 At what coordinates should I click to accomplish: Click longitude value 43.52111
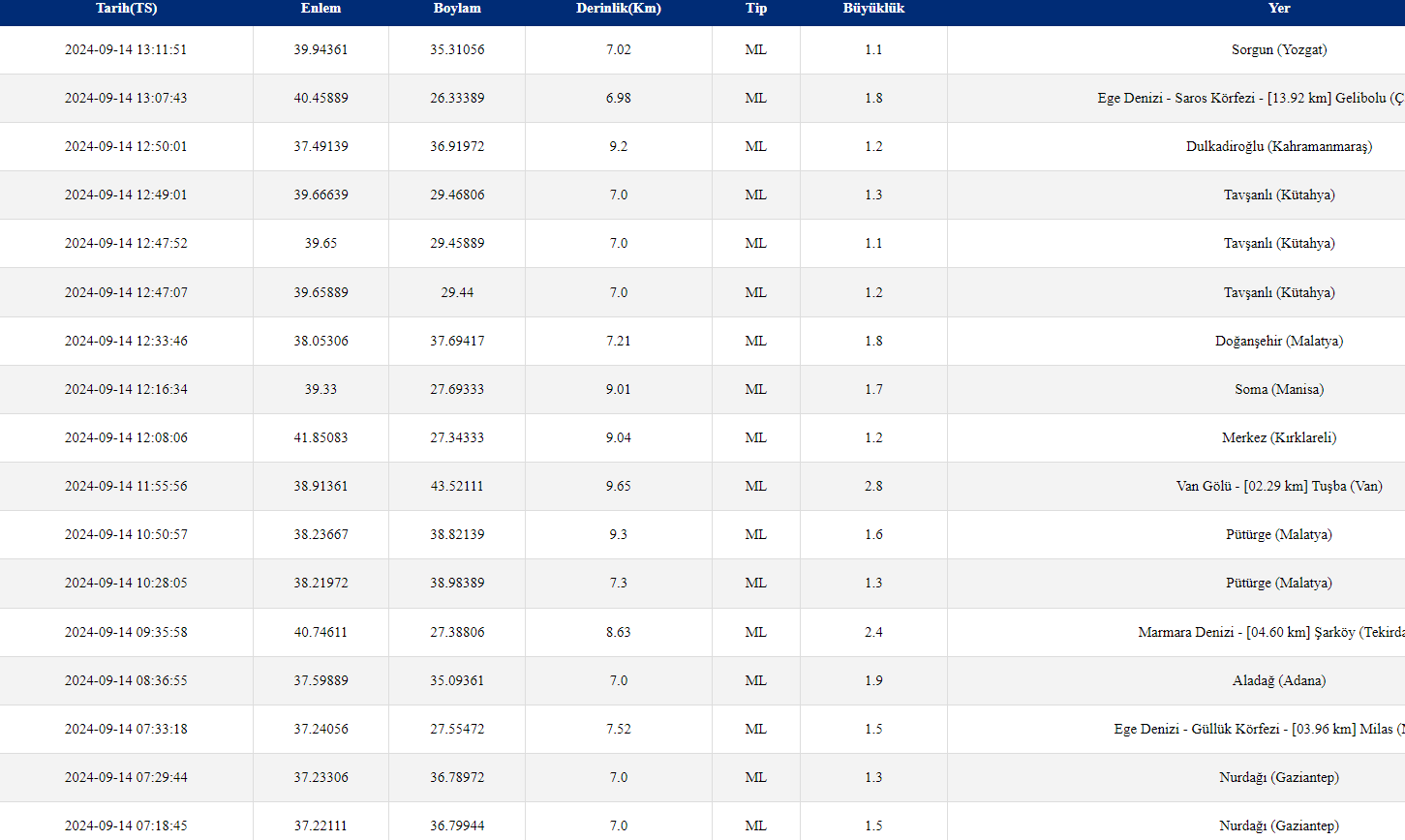click(457, 486)
